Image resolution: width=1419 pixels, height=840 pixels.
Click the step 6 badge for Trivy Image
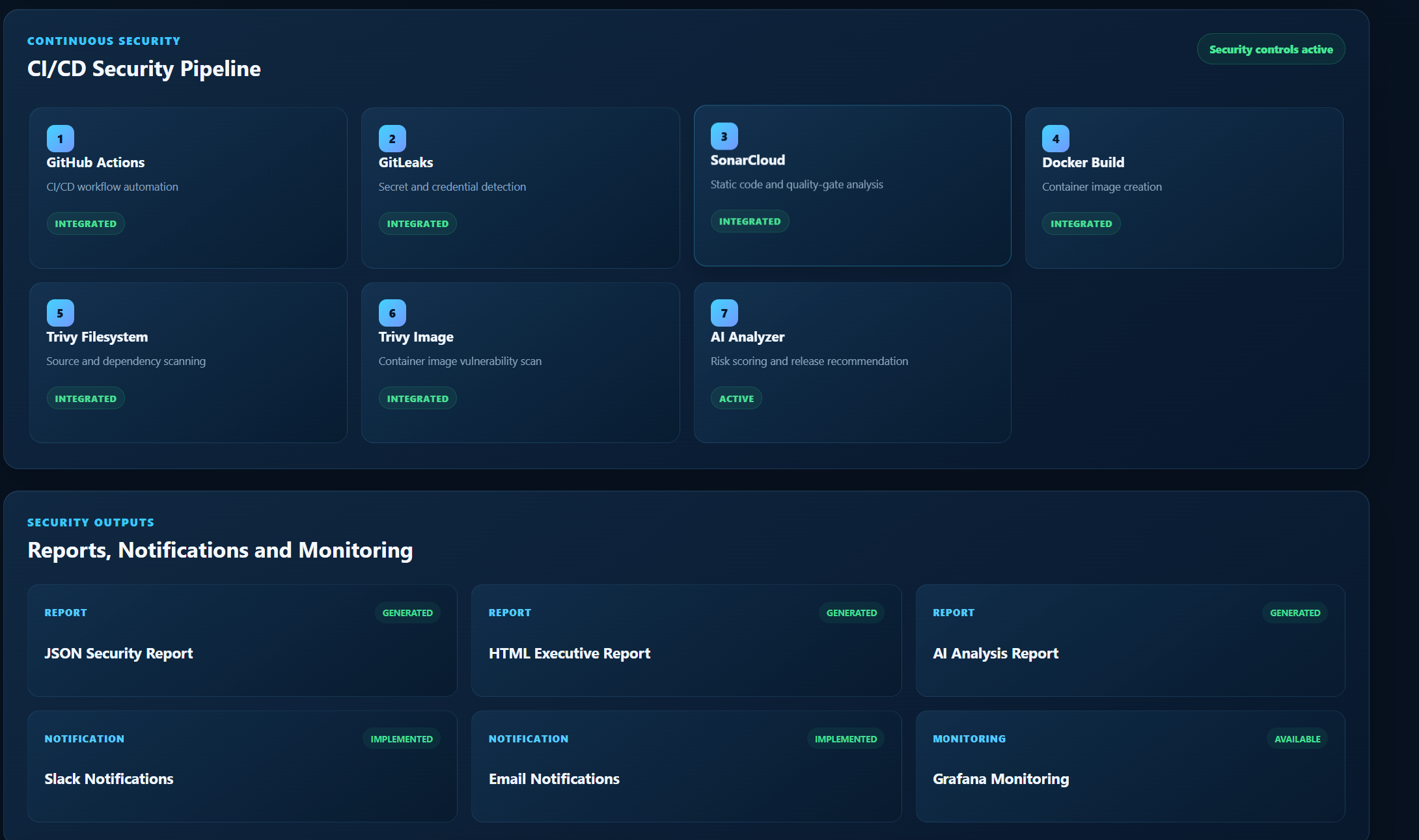[x=393, y=313]
